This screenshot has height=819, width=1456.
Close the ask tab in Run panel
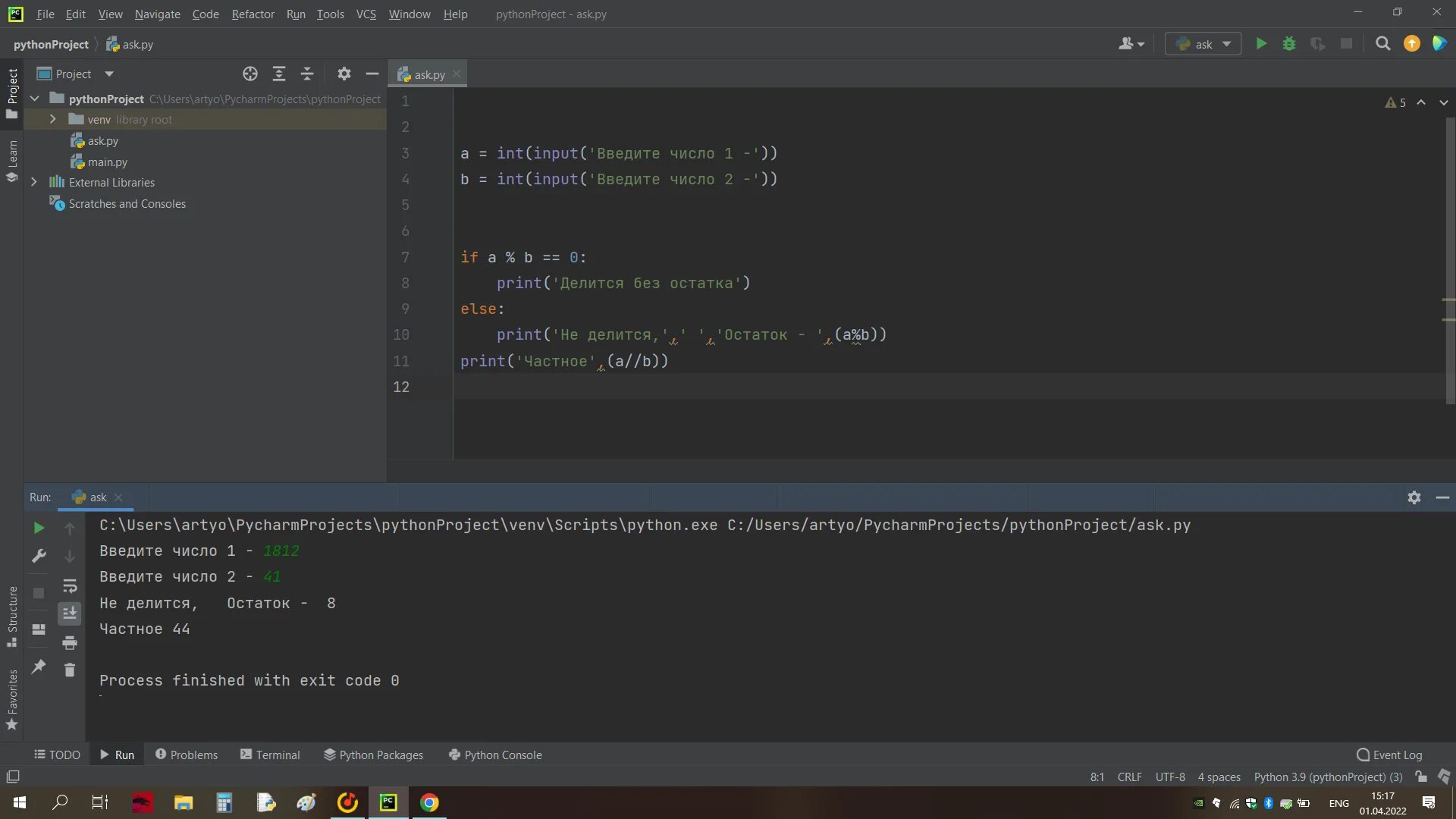[x=118, y=497]
